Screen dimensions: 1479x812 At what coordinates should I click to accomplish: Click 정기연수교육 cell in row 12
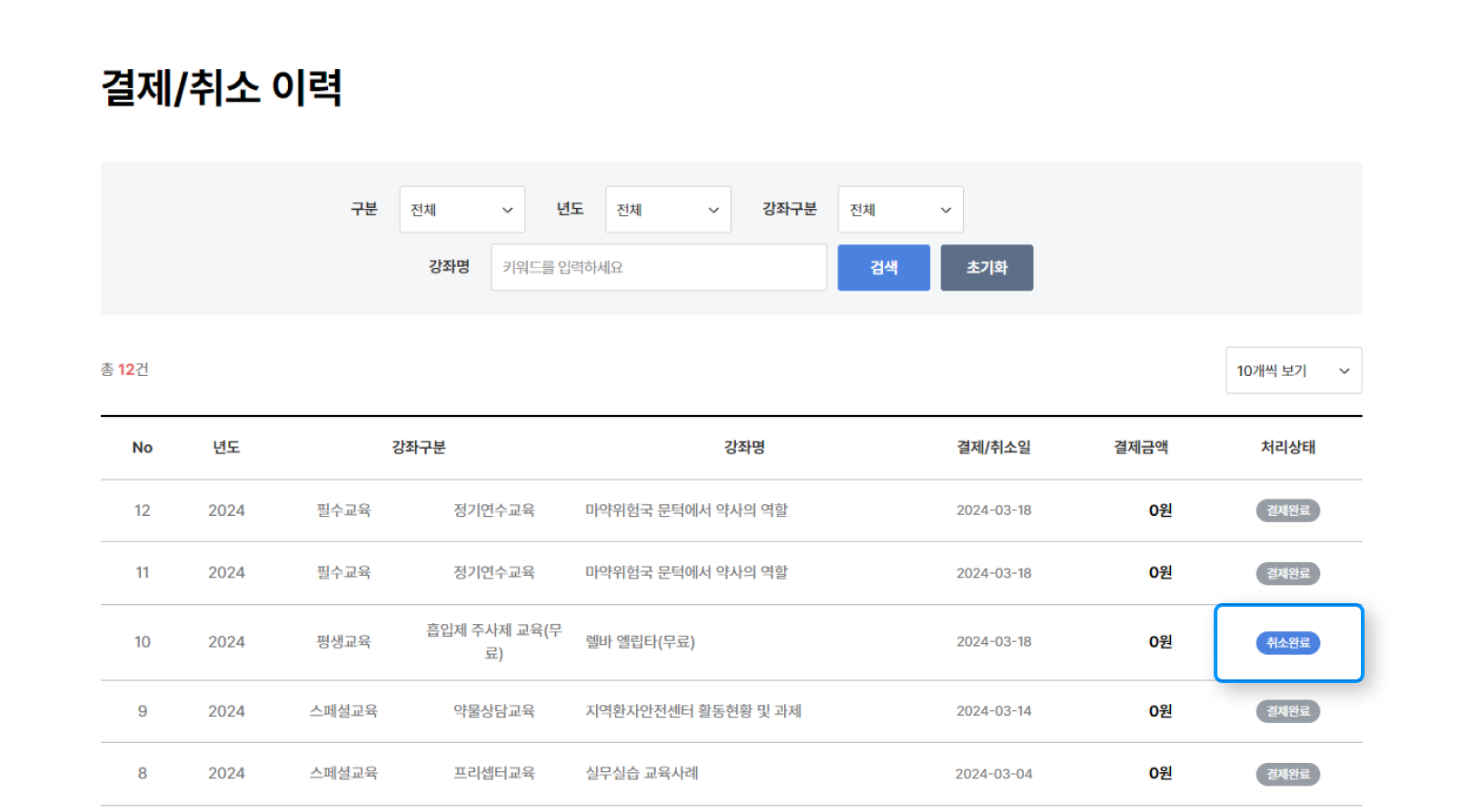coord(494,510)
